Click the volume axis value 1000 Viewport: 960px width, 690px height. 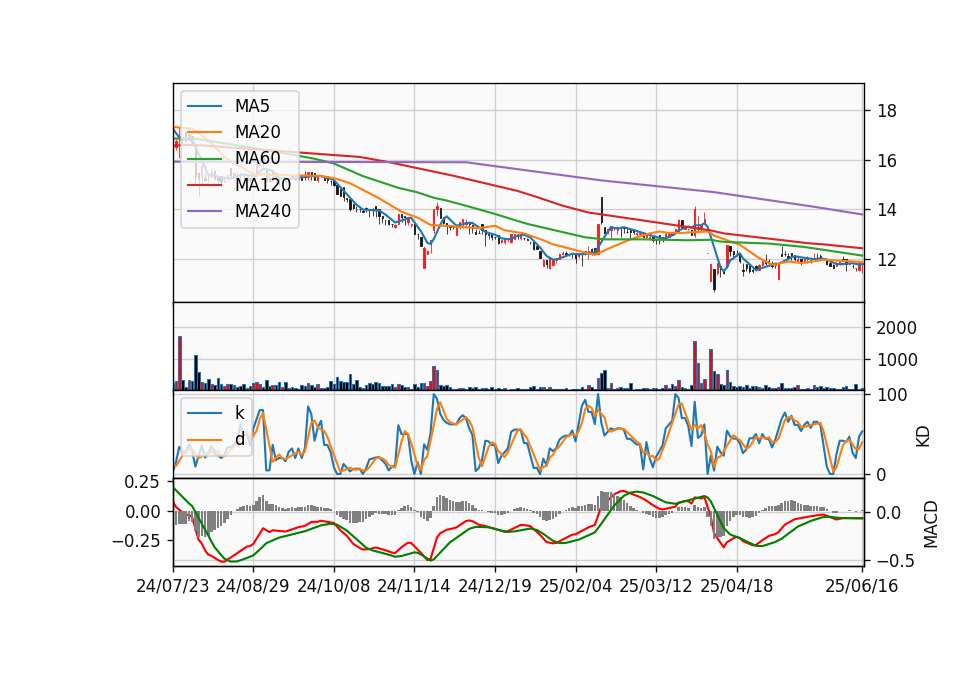[897, 359]
